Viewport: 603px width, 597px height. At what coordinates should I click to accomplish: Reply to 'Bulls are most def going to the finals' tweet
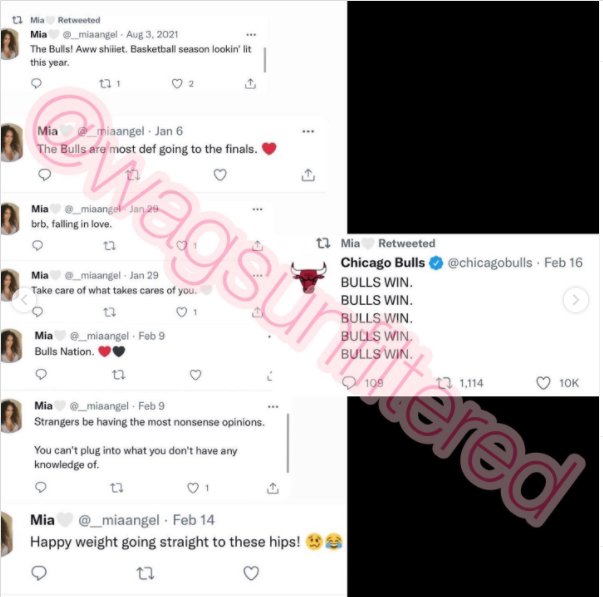(x=45, y=175)
